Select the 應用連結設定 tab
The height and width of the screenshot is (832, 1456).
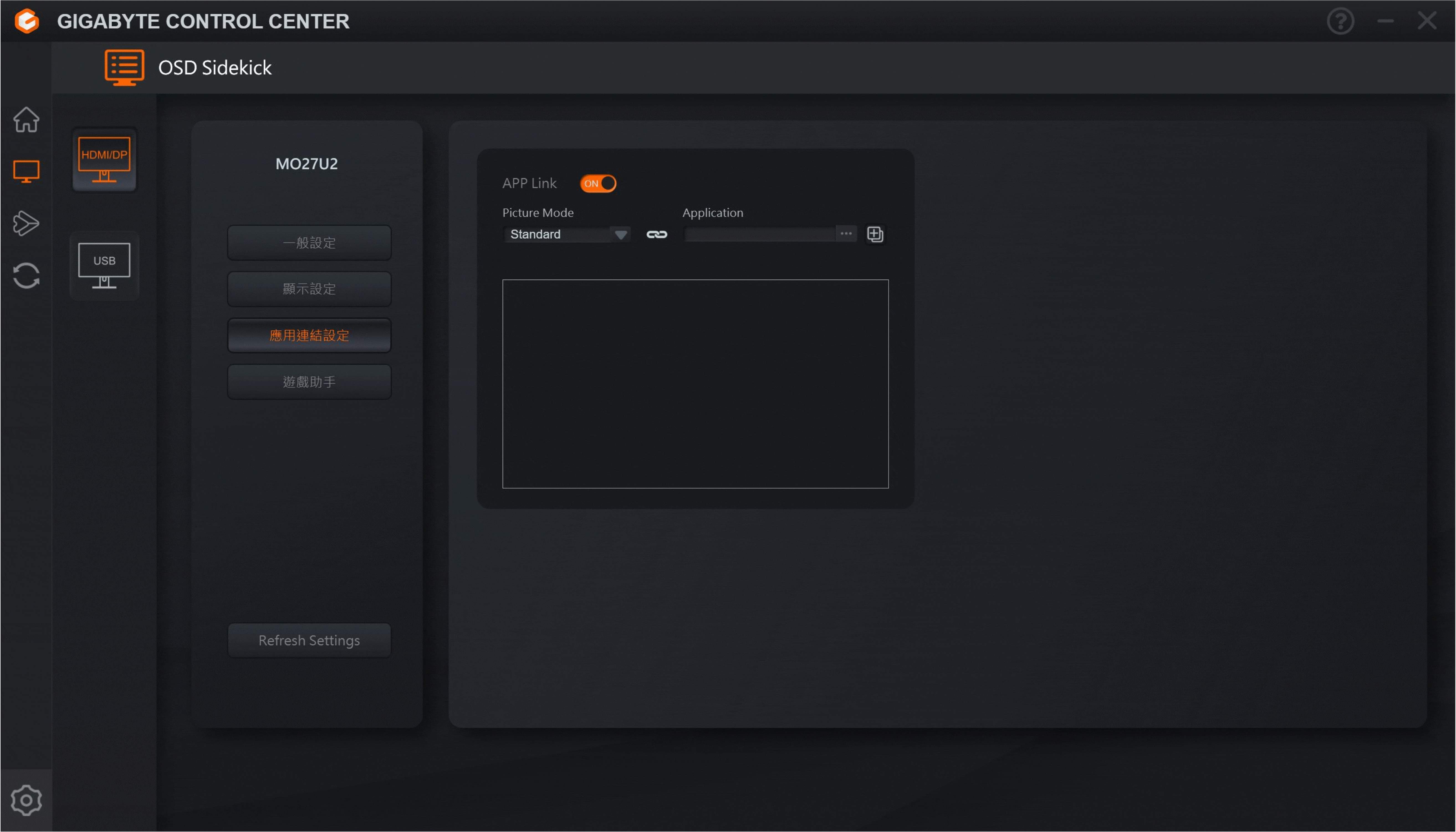pos(309,335)
